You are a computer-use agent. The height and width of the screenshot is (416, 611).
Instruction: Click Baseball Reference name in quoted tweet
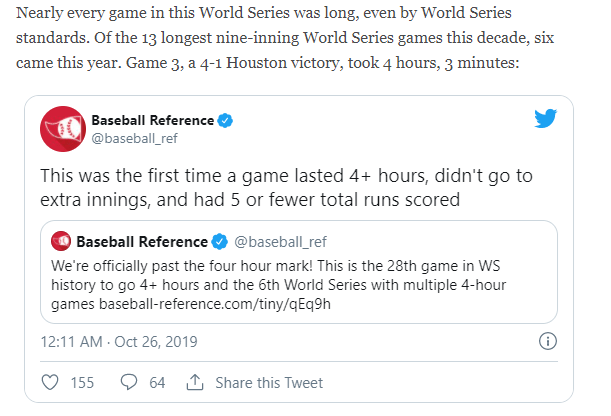point(141,242)
